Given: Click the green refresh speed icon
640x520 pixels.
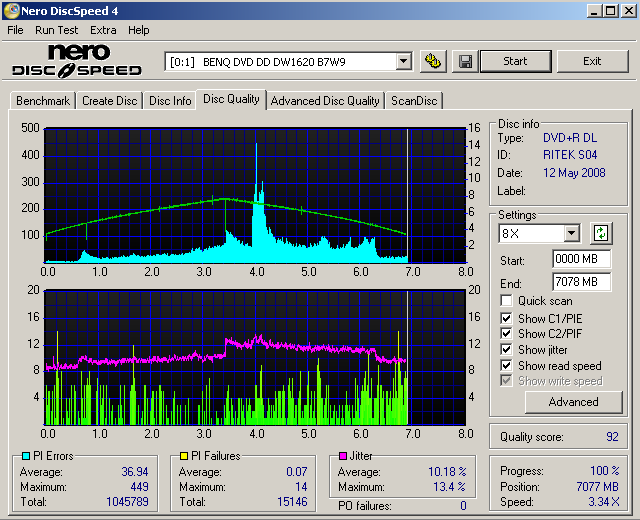Looking at the screenshot, I should [x=601, y=234].
